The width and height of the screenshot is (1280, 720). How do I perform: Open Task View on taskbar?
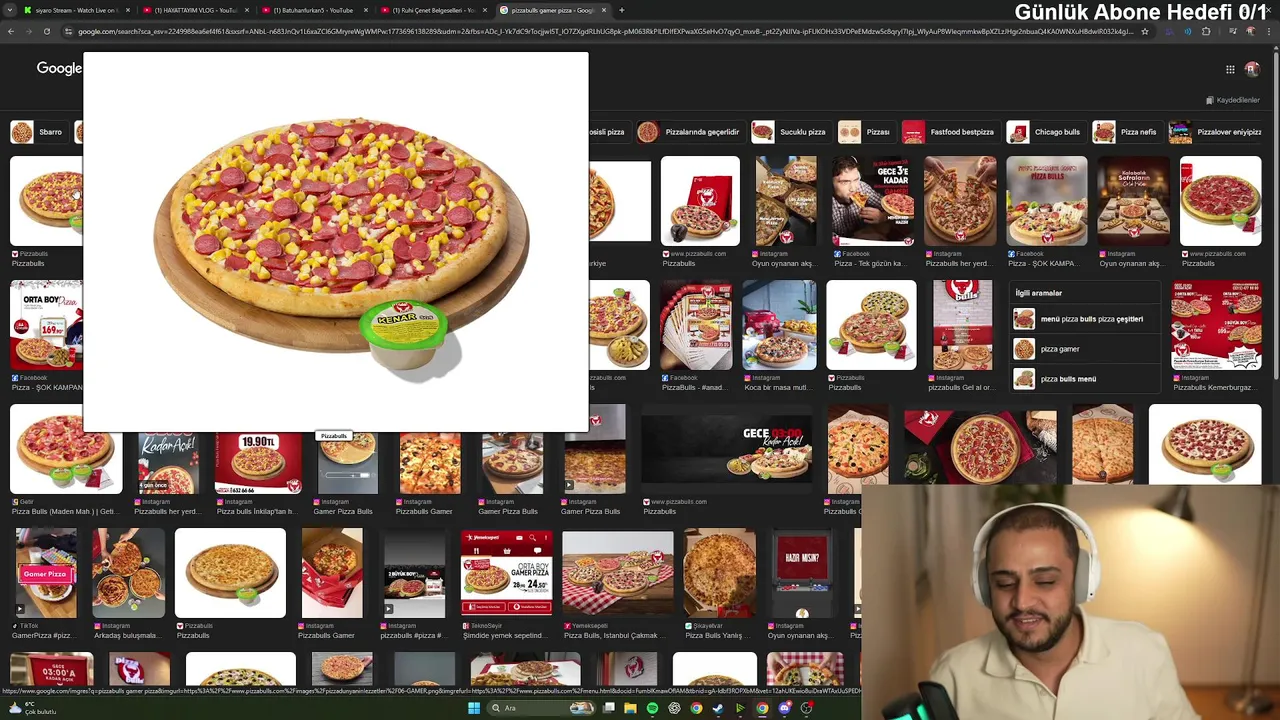pos(608,708)
